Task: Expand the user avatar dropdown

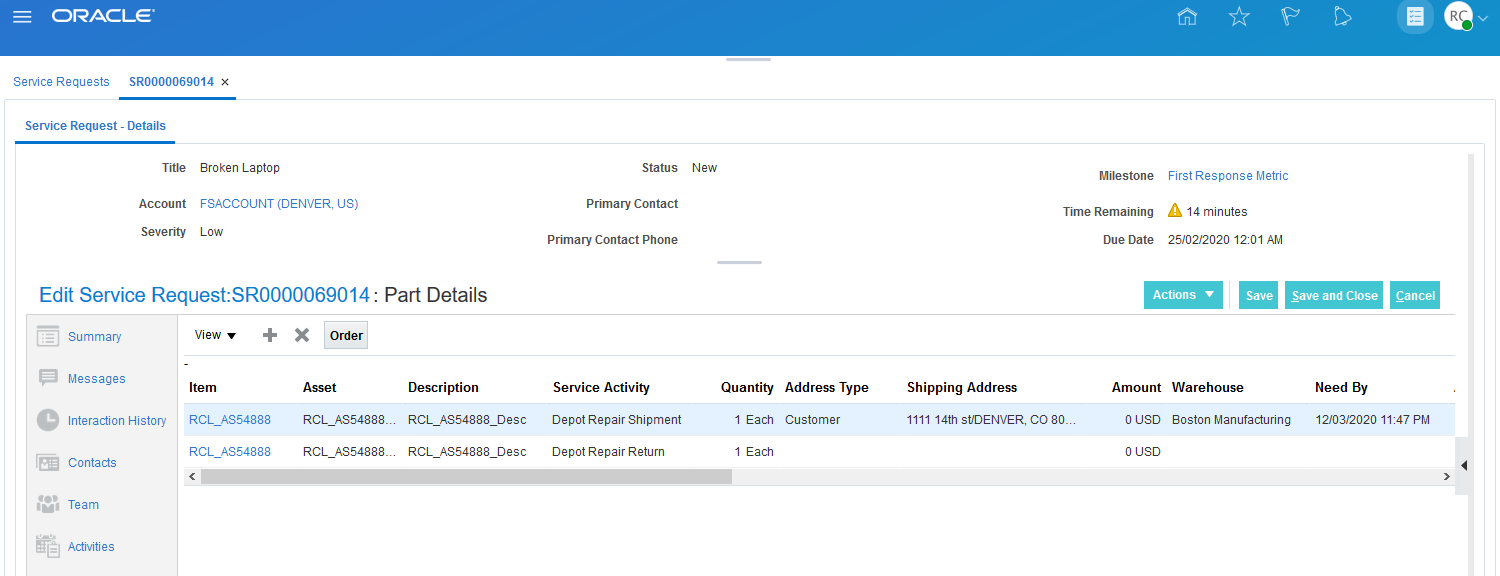Action: [1483, 16]
